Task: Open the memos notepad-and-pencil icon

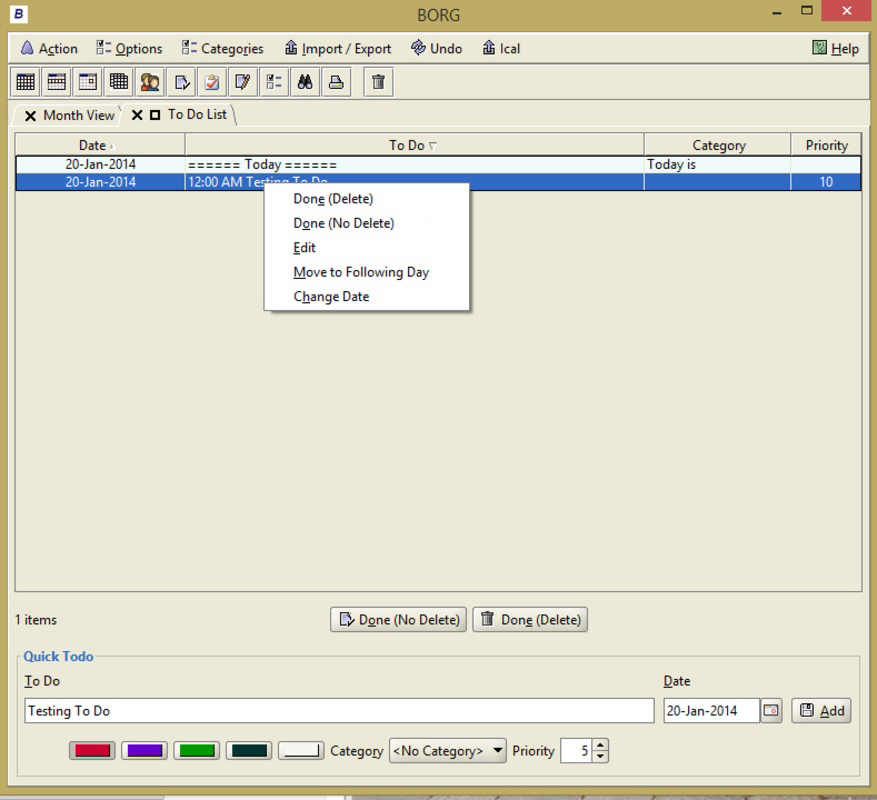Action: click(243, 82)
